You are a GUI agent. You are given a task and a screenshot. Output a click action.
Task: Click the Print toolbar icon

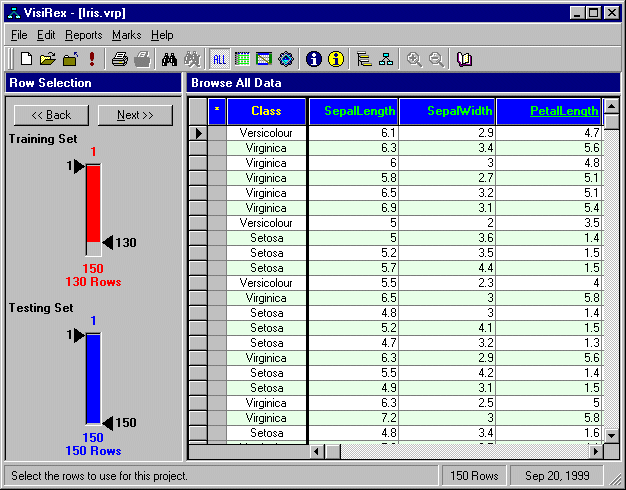119,59
